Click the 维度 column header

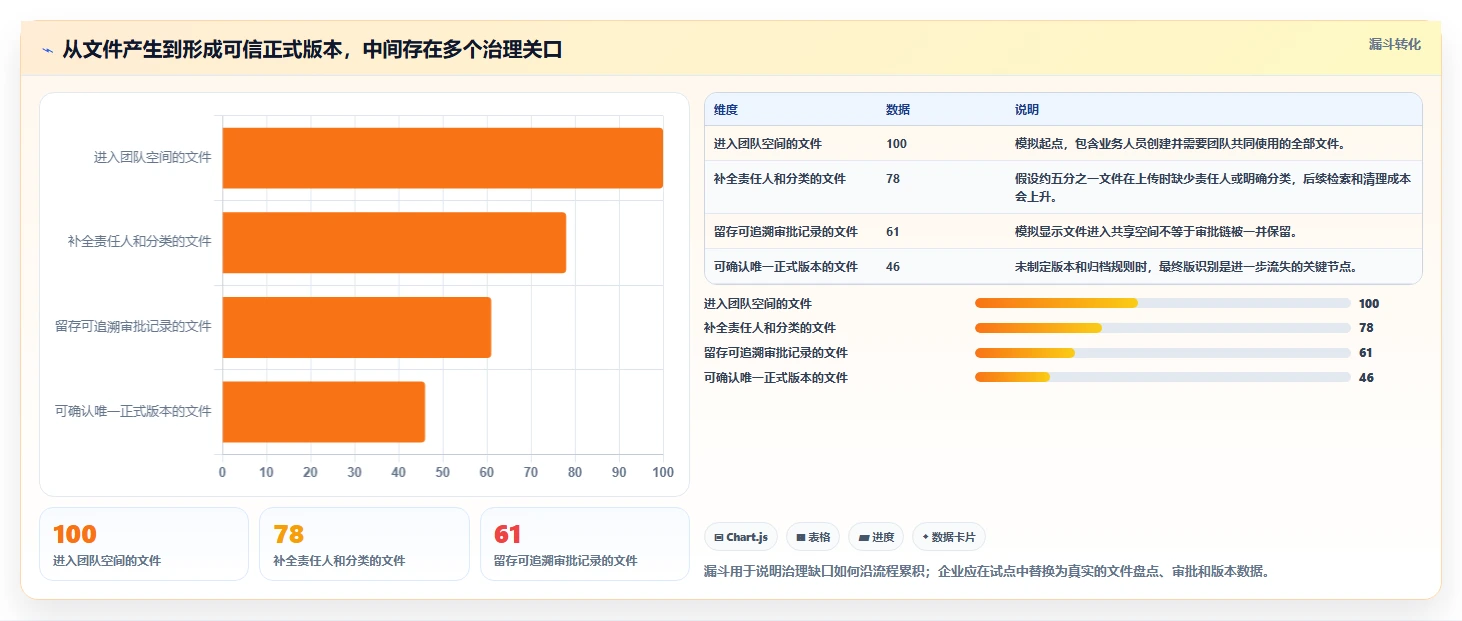click(x=726, y=110)
